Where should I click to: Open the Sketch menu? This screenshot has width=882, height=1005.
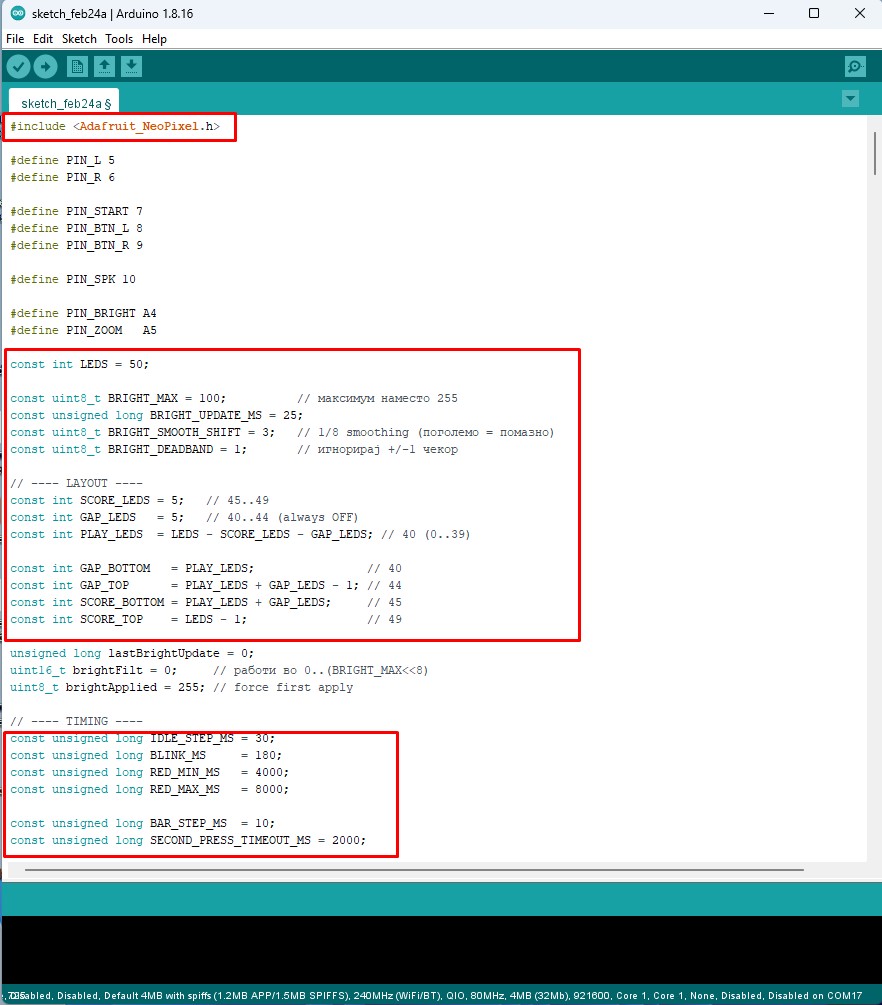[79, 39]
